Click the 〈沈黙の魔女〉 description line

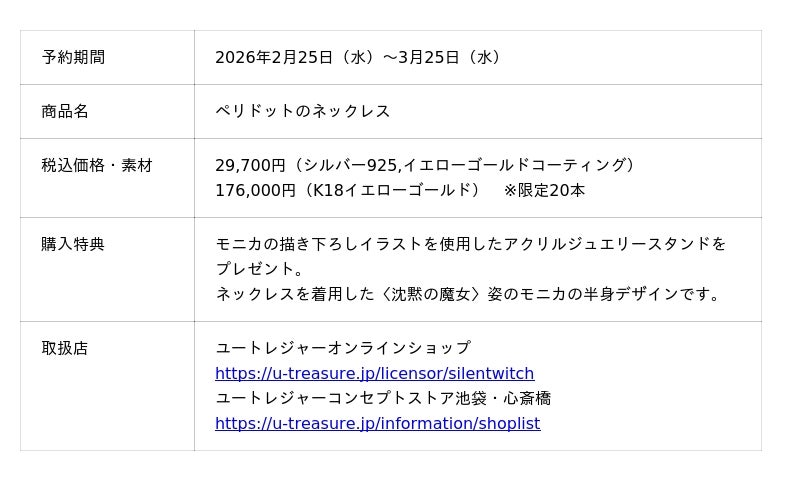tap(468, 294)
